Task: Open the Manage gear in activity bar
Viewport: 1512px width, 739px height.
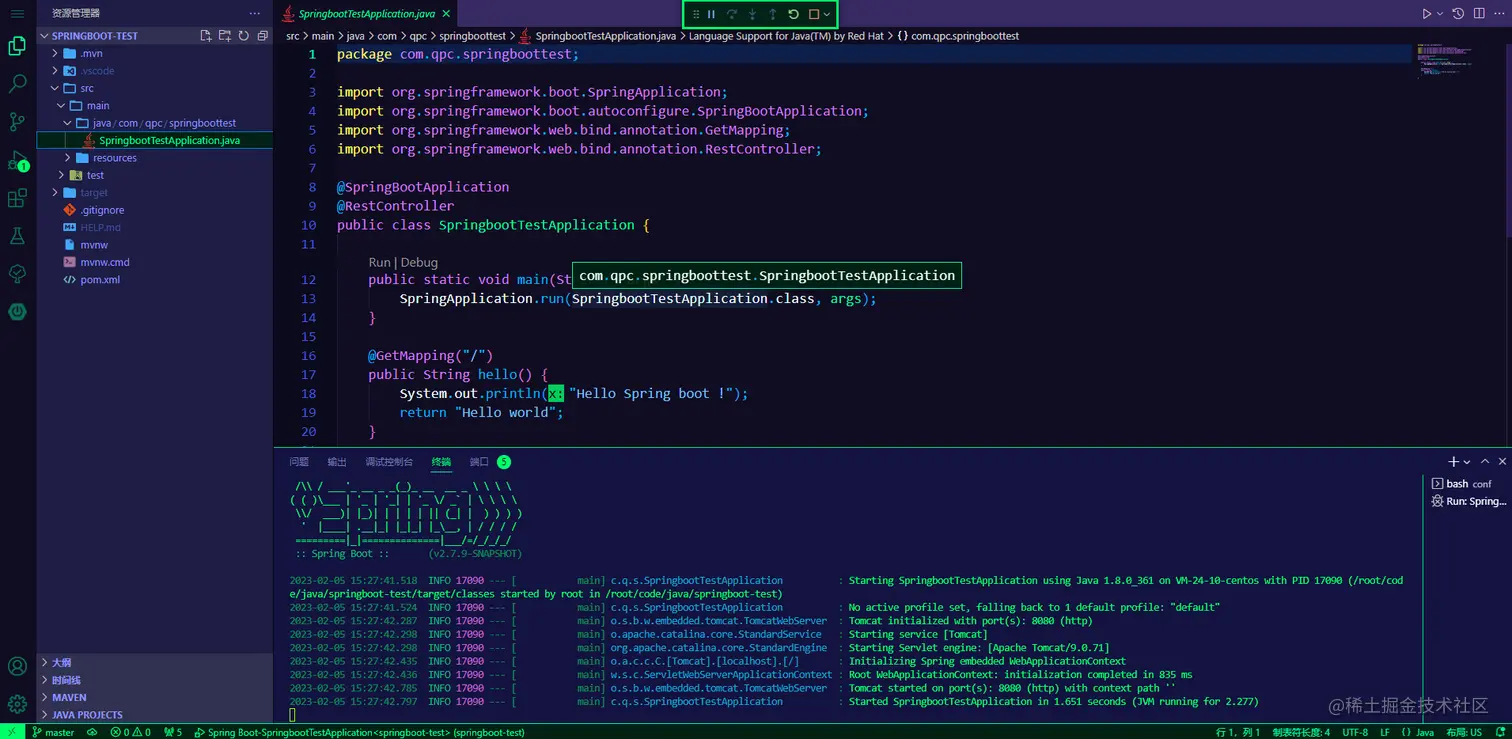Action: pyautogui.click(x=17, y=704)
